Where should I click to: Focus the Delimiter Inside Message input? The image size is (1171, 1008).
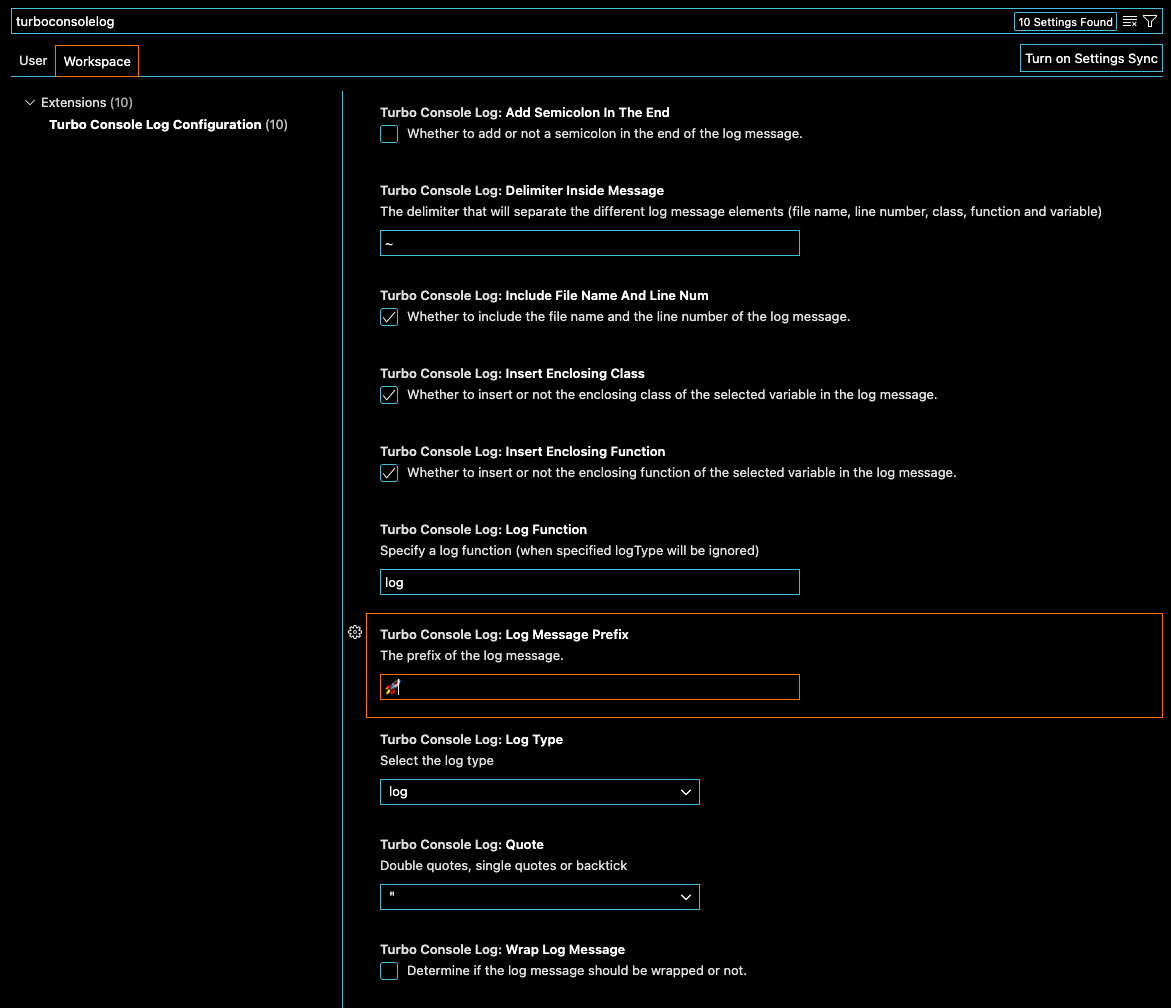coord(590,243)
